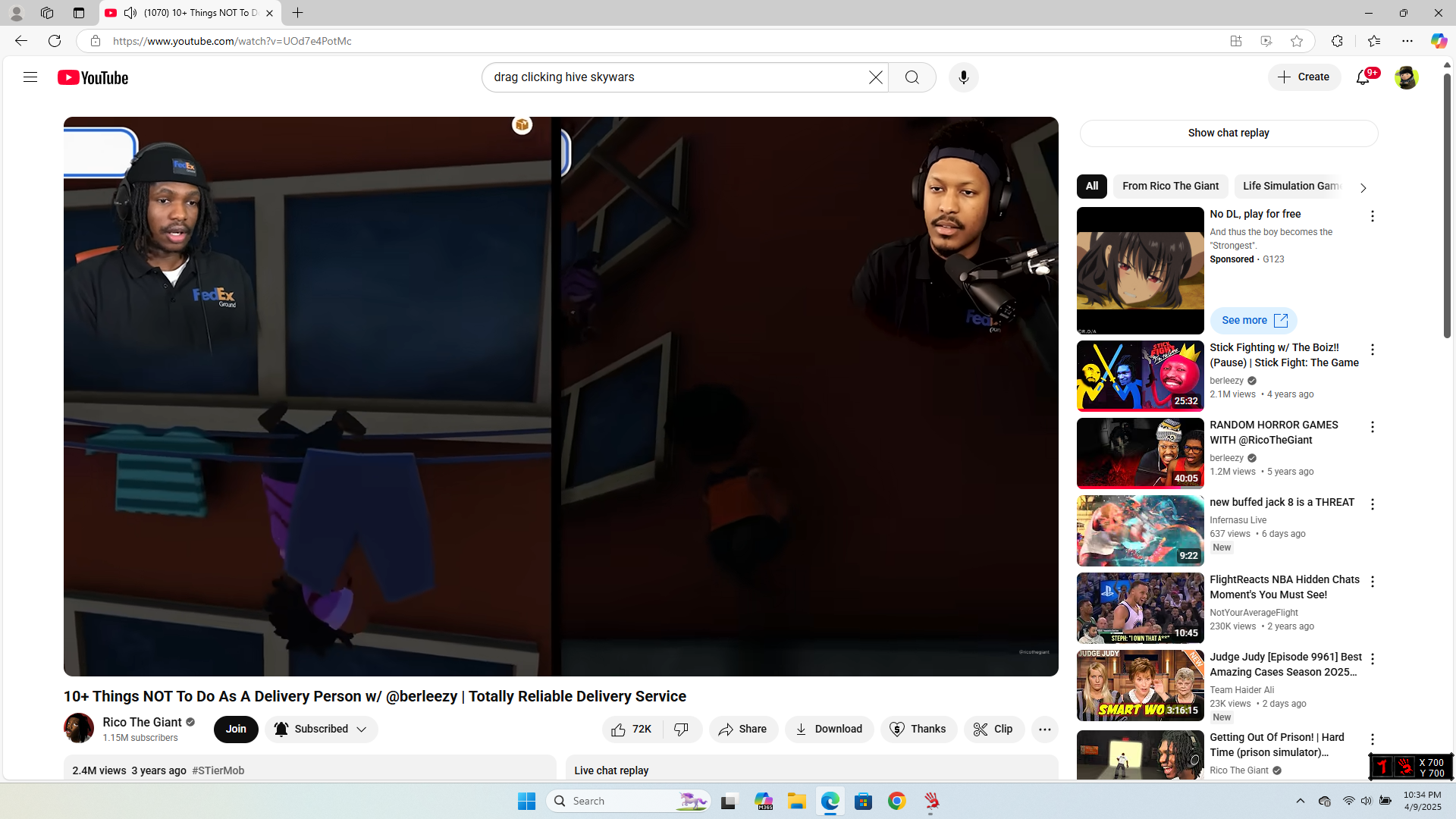Dislike the video with thumbs down
This screenshot has width=1456, height=819.
pos(682,730)
